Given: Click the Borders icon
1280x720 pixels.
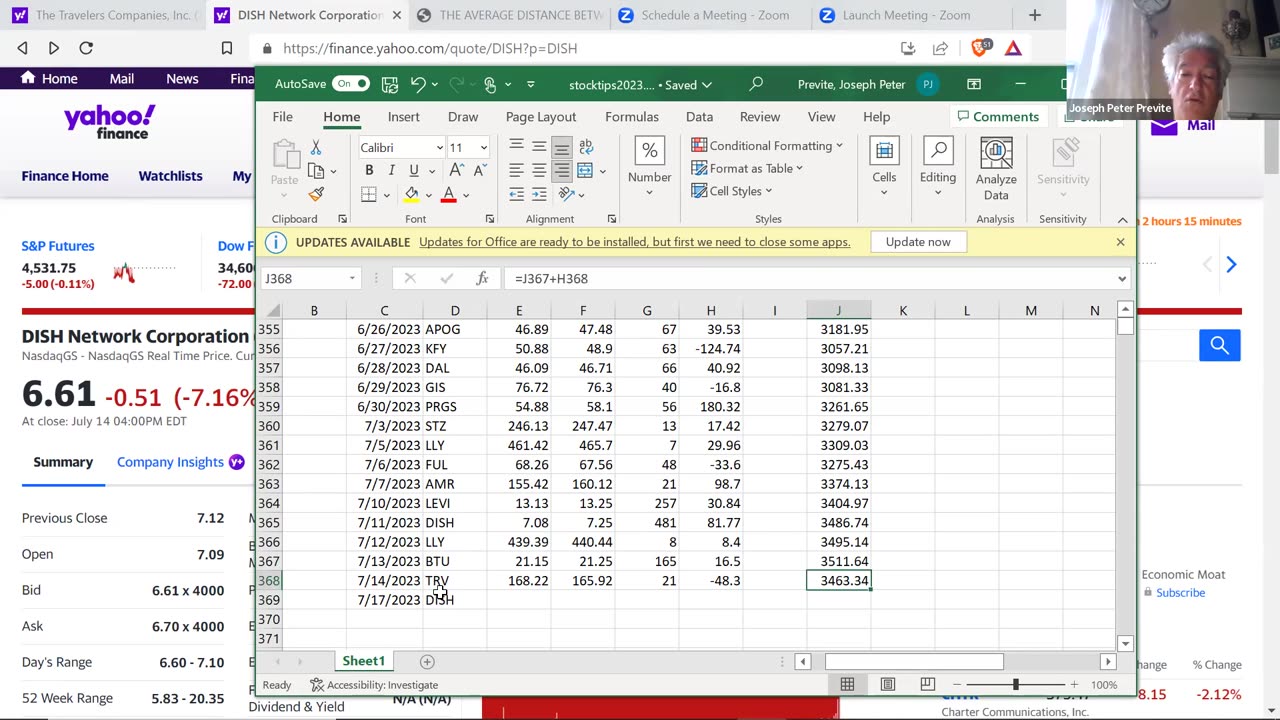Looking at the screenshot, I should click(x=369, y=195).
